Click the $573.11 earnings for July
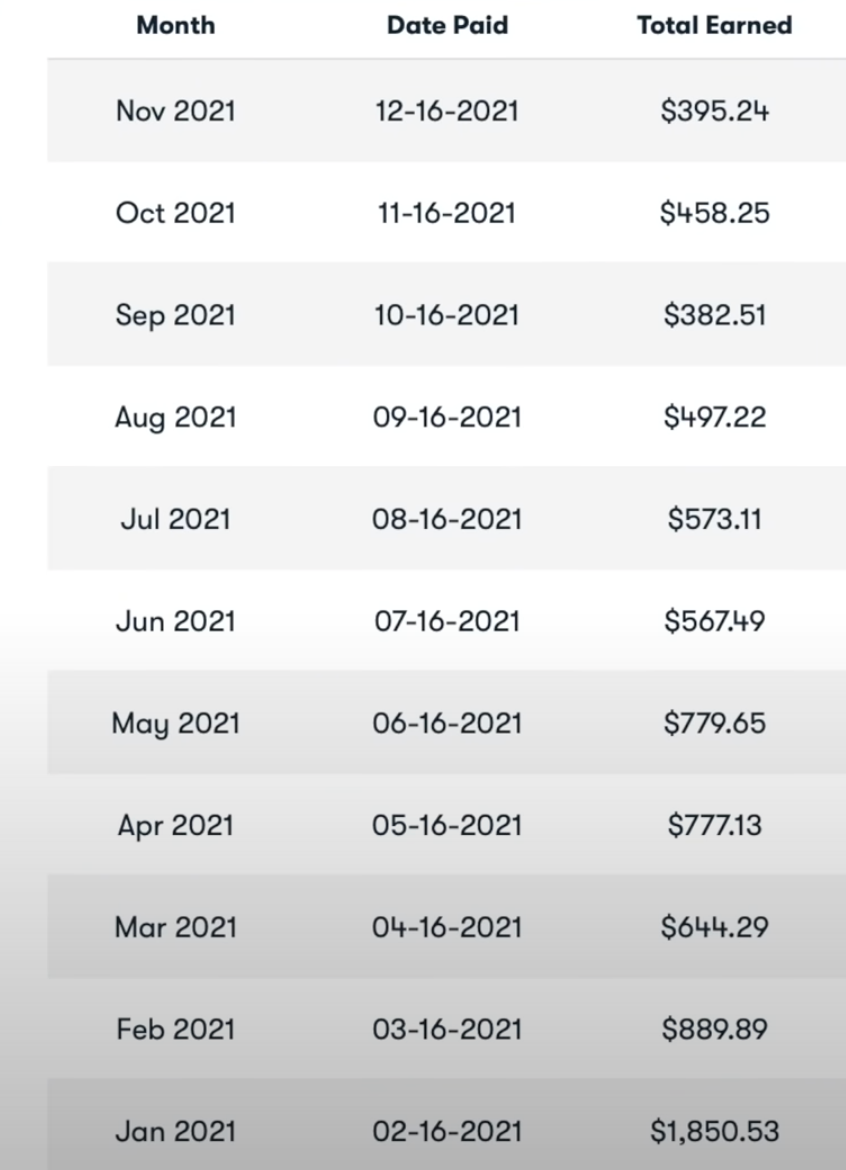This screenshot has width=846, height=1170. (714, 519)
